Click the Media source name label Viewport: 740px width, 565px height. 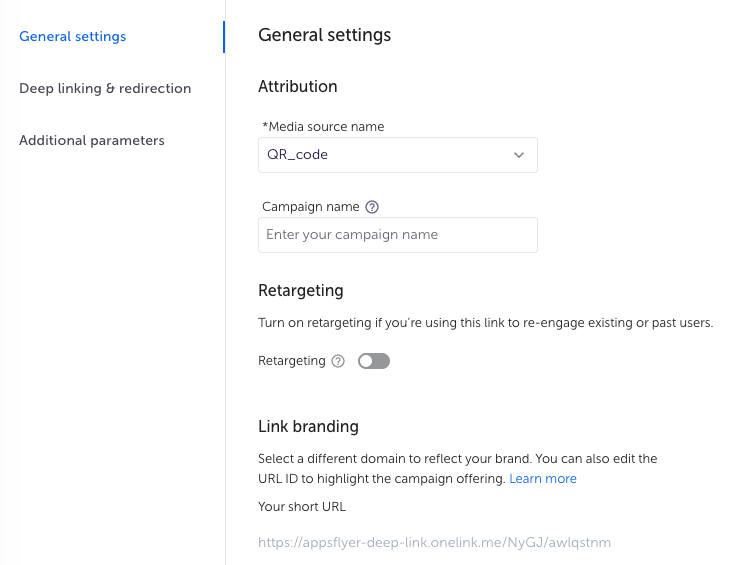[323, 126]
